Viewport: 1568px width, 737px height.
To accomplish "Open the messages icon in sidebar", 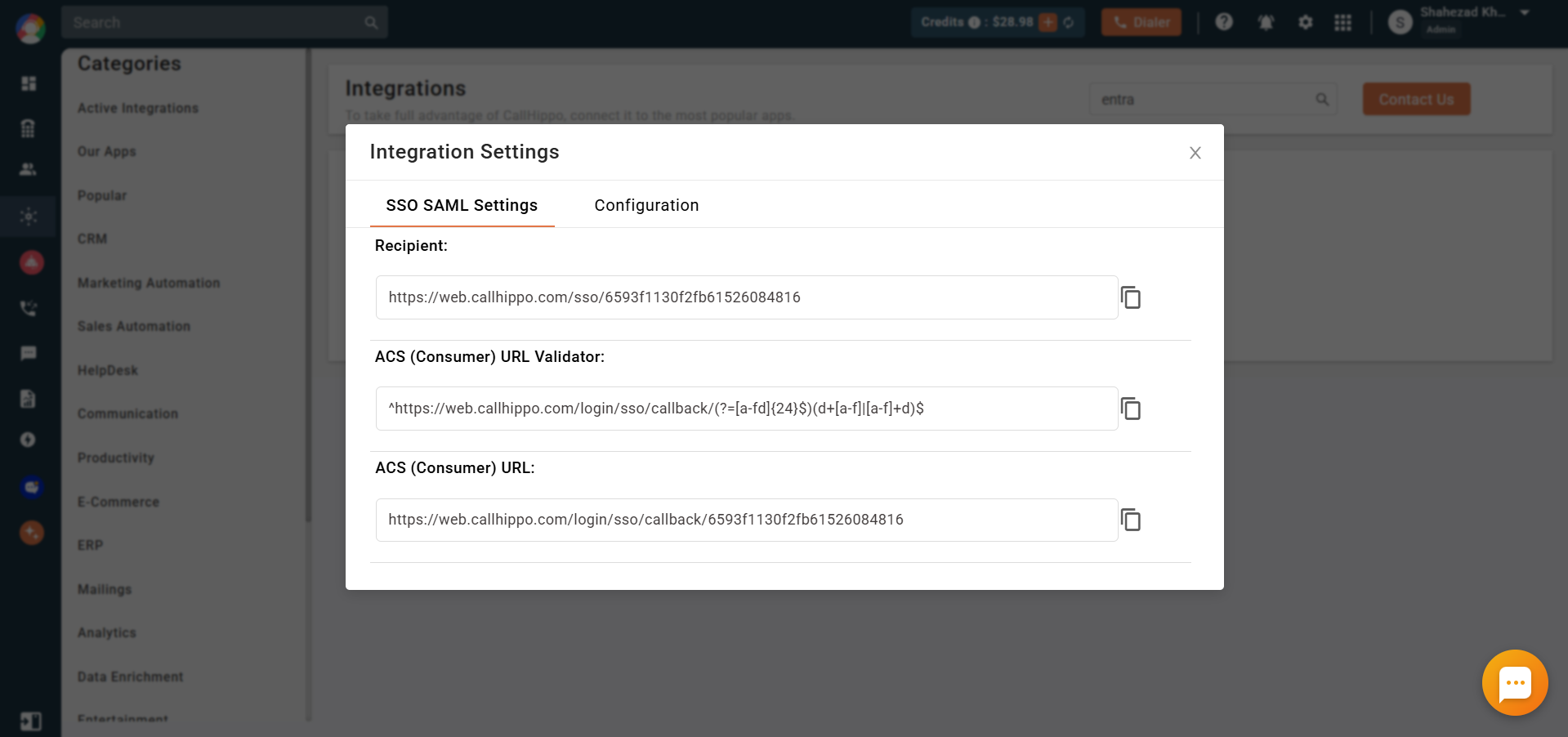I will click(29, 353).
